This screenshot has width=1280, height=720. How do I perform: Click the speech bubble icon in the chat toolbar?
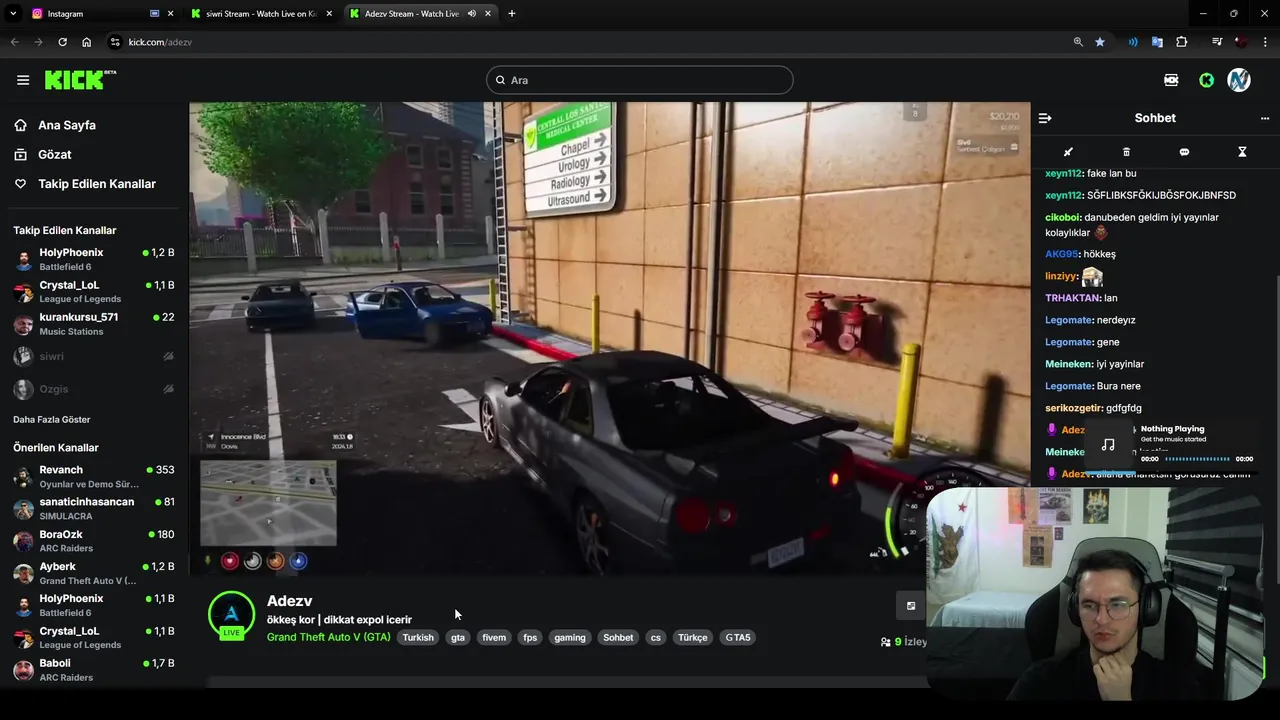tap(1184, 152)
